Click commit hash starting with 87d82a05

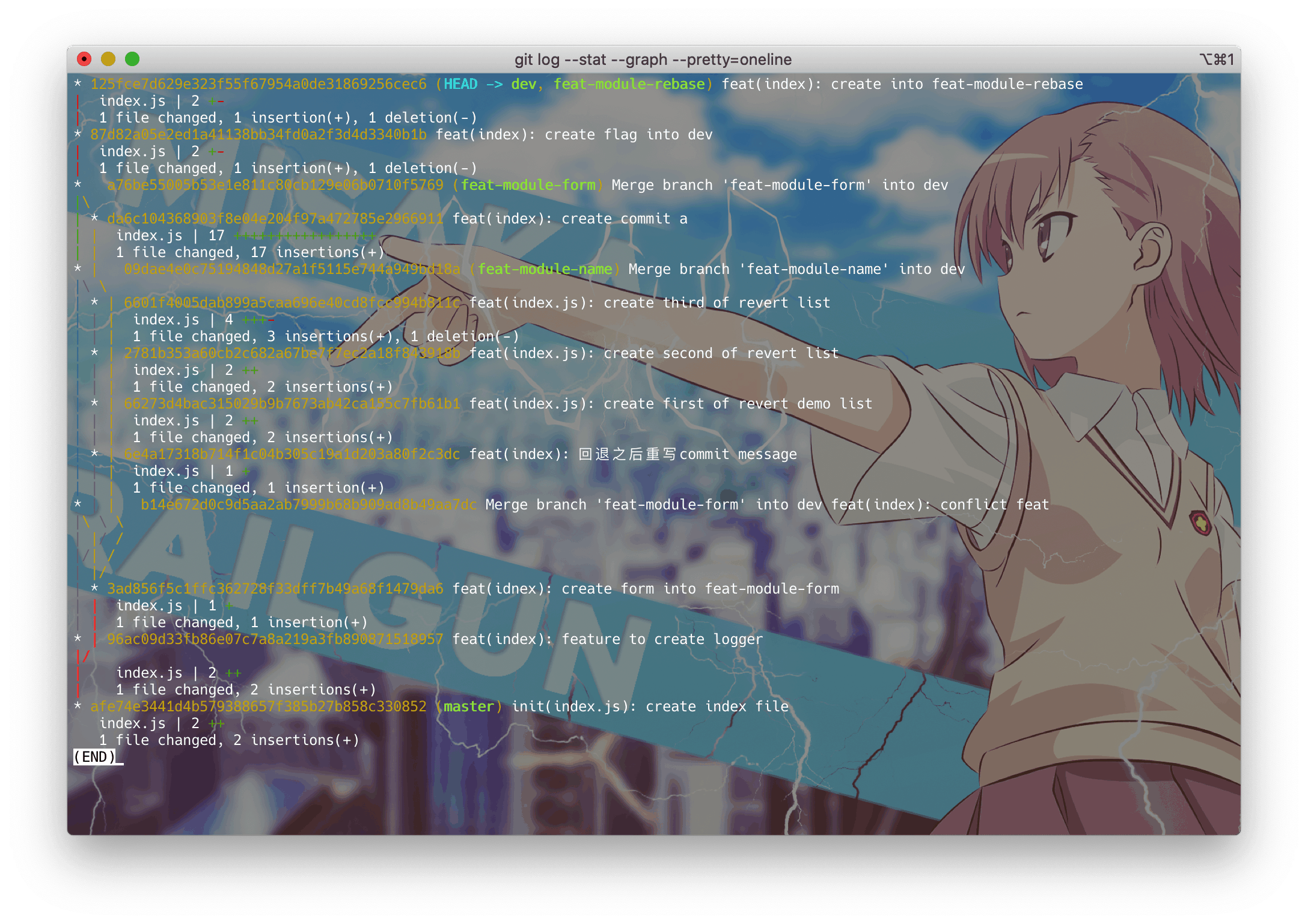258,135
